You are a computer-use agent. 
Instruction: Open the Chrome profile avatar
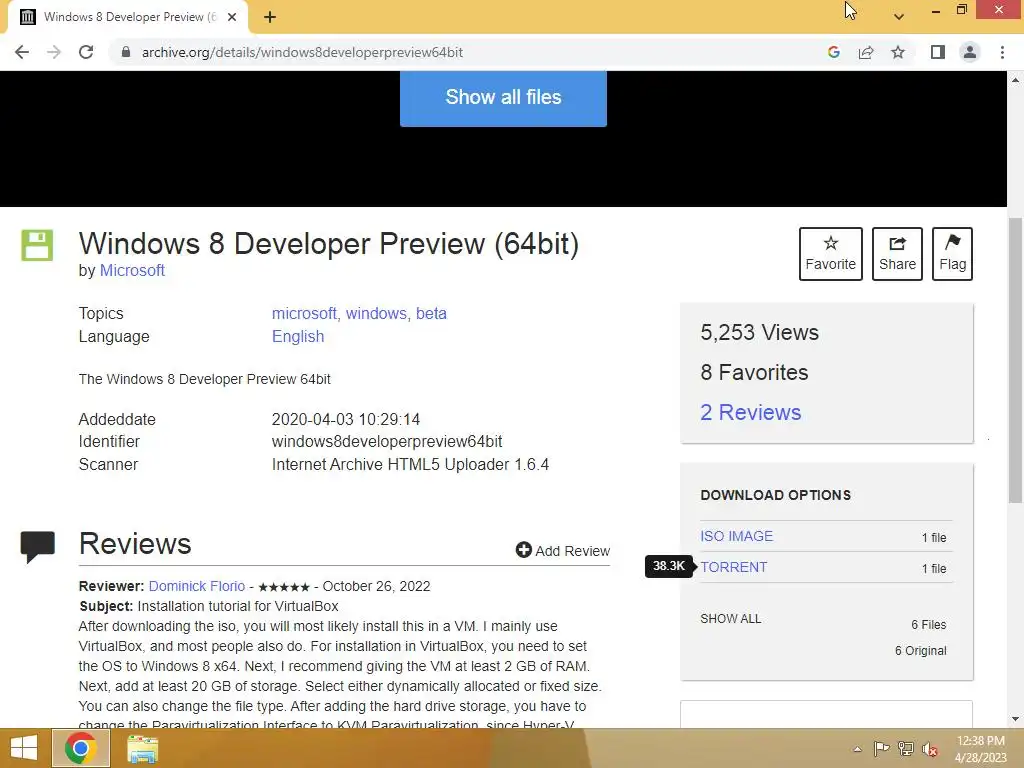970,52
